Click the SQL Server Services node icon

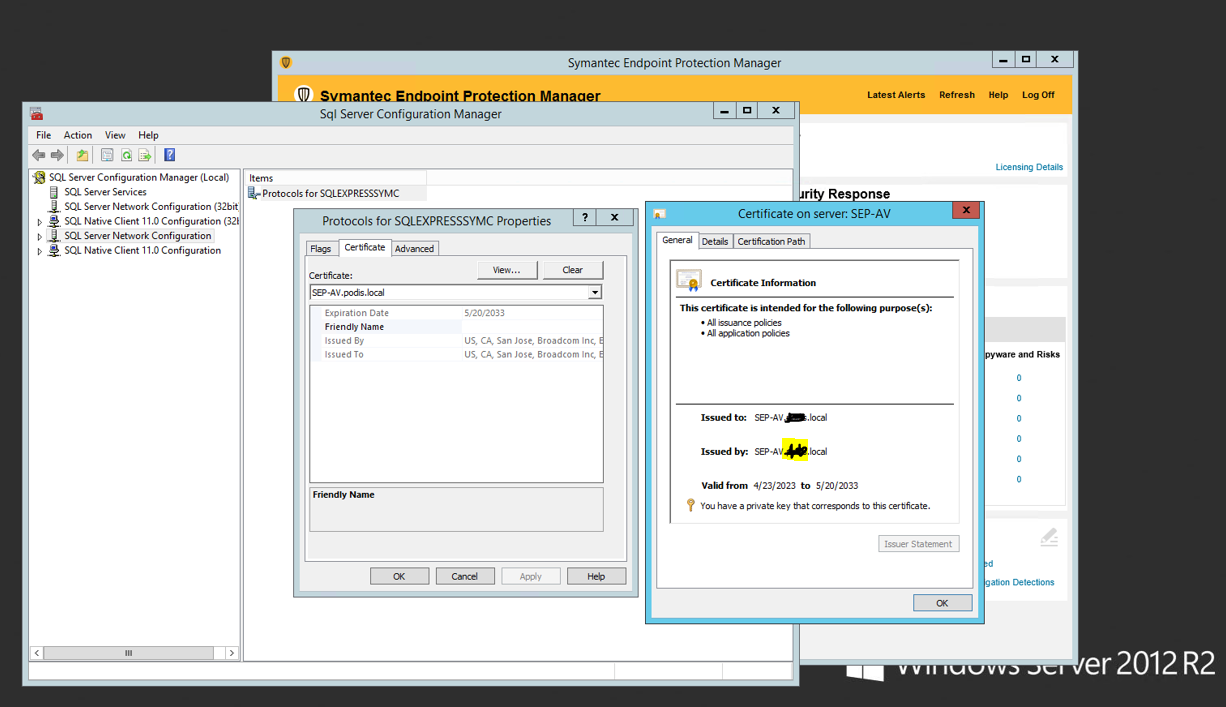pos(54,192)
